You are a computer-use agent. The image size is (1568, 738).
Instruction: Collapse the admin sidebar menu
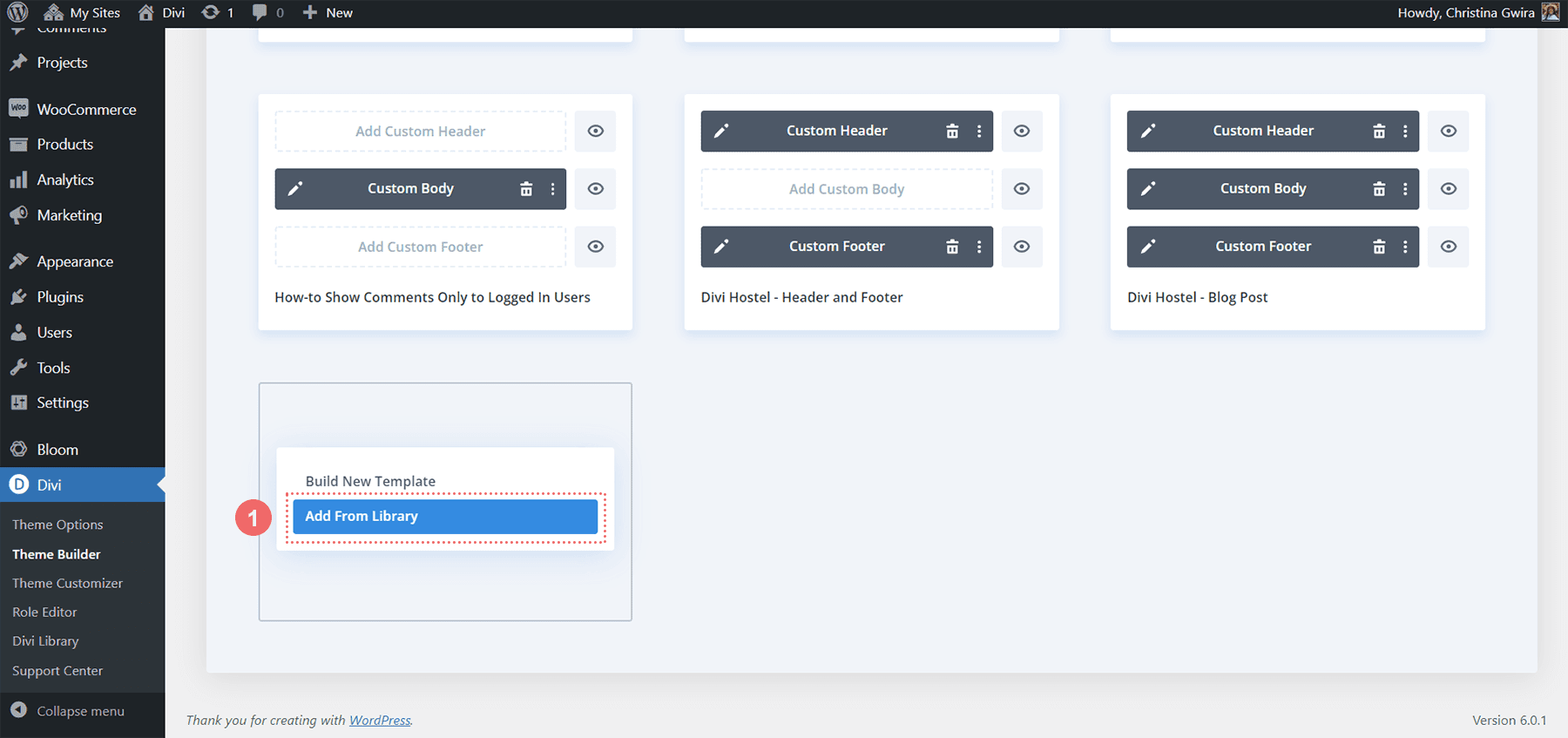pyautogui.click(x=79, y=711)
